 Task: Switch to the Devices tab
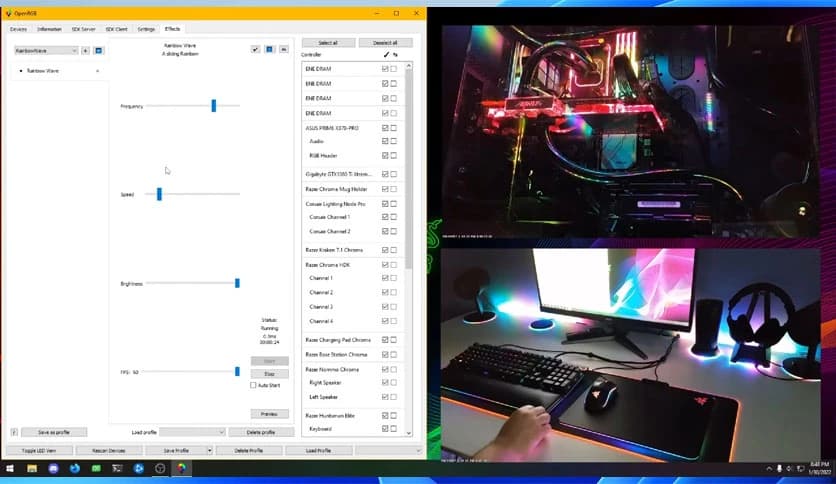[19, 29]
